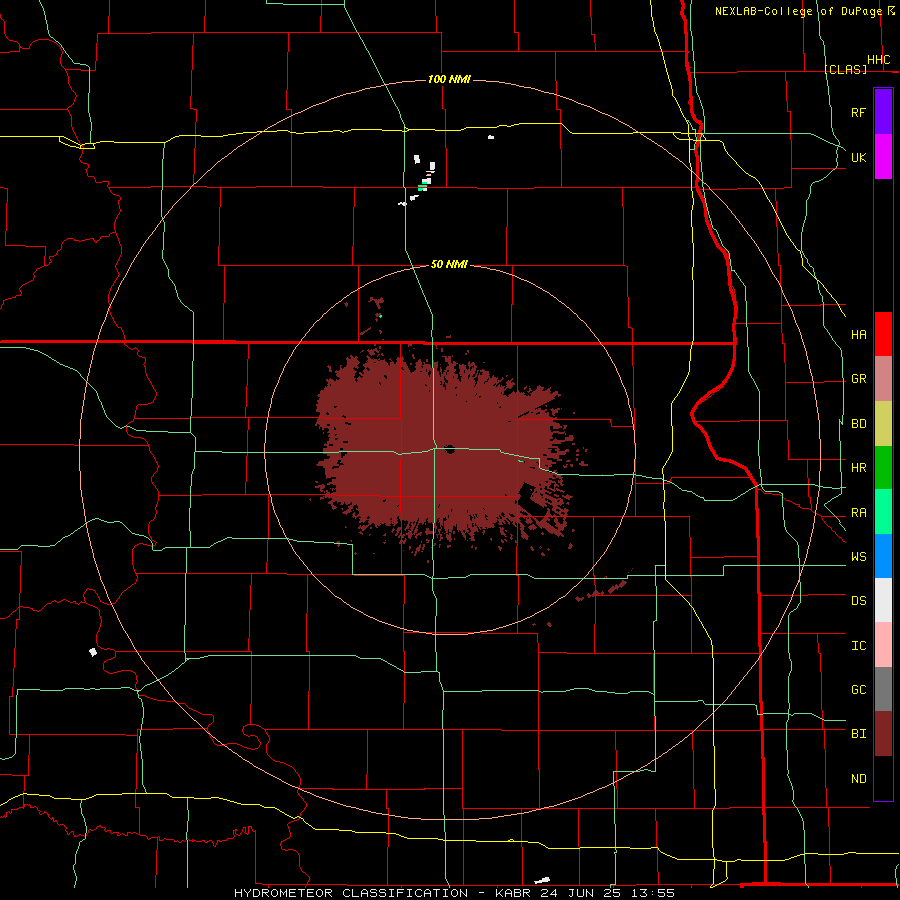The height and width of the screenshot is (900, 900).
Task: Click the RF legend label
Action: point(858,112)
